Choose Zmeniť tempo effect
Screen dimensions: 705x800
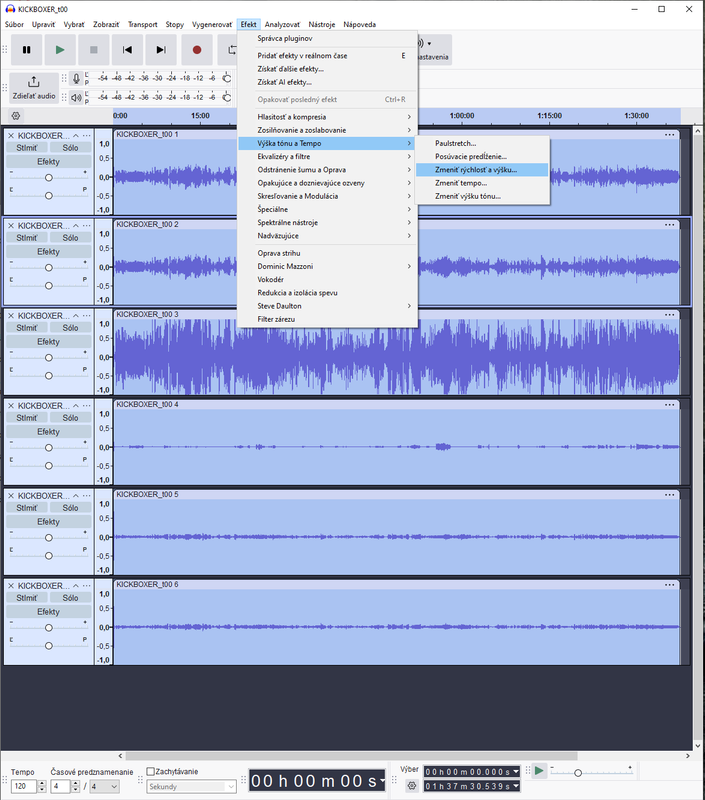click(x=482, y=183)
